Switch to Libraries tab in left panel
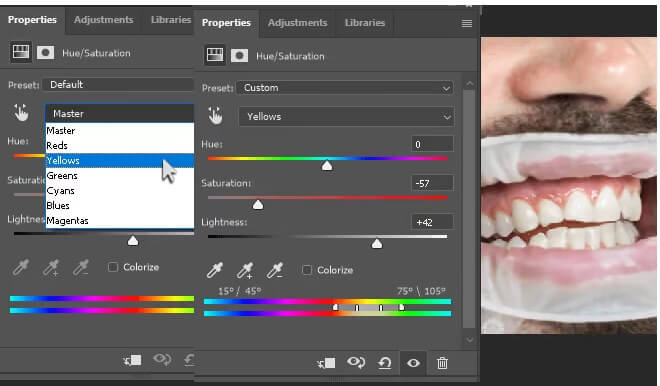This screenshot has height=386, width=660. click(171, 20)
